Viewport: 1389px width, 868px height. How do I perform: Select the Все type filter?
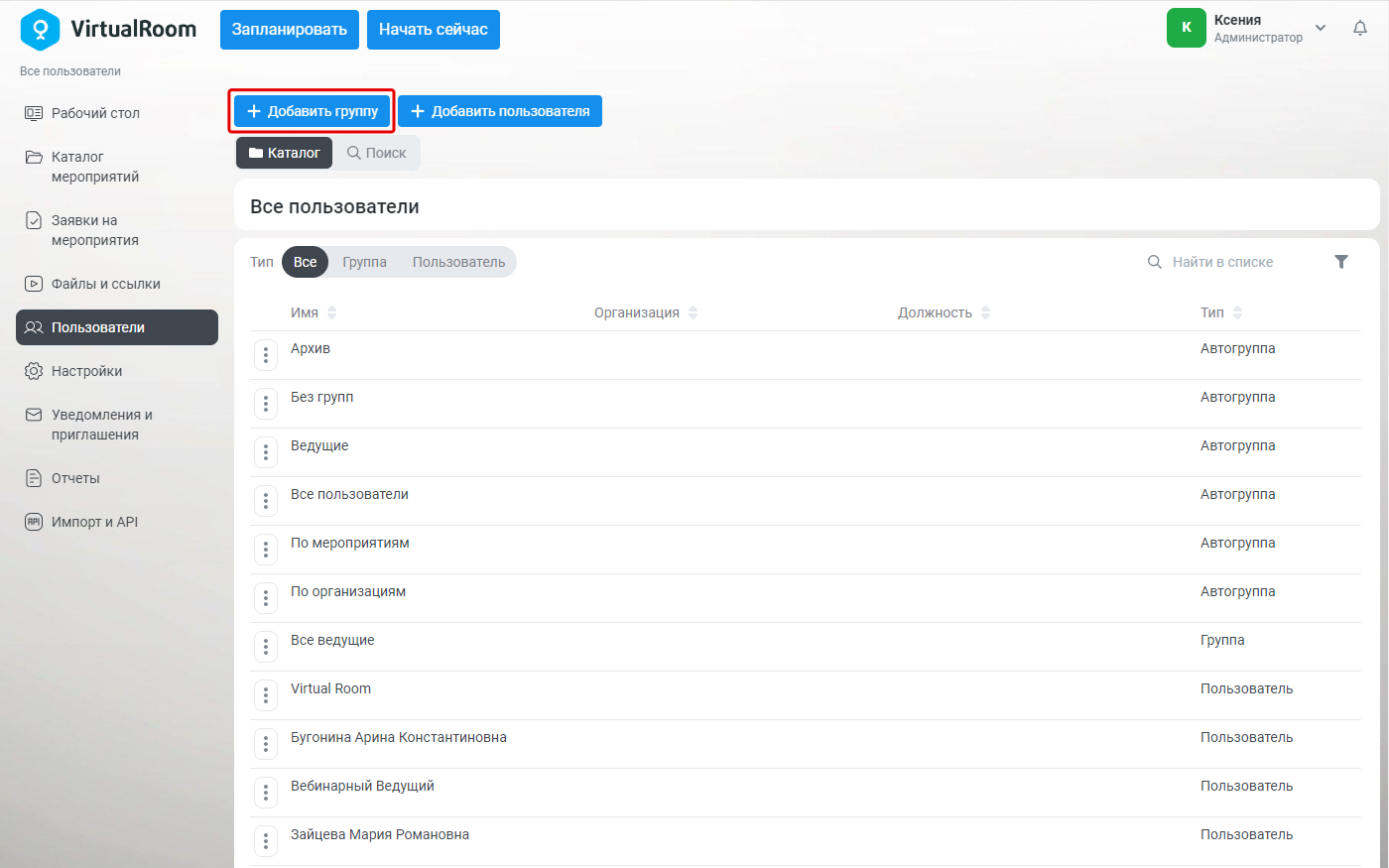point(306,262)
